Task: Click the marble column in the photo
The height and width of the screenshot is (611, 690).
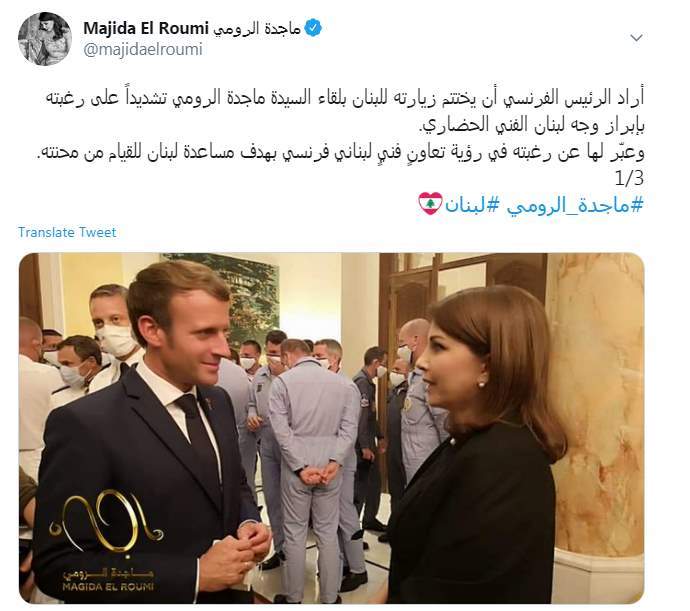Action: [596, 405]
